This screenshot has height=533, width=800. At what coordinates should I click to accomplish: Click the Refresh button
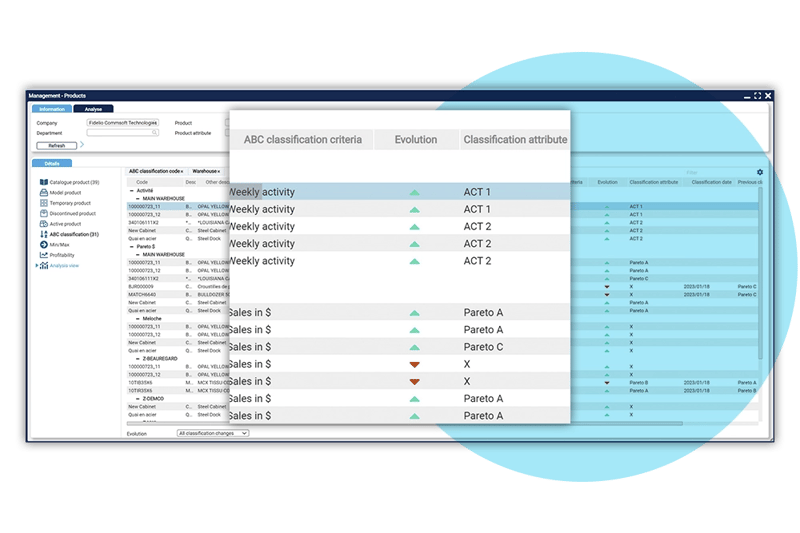57,145
